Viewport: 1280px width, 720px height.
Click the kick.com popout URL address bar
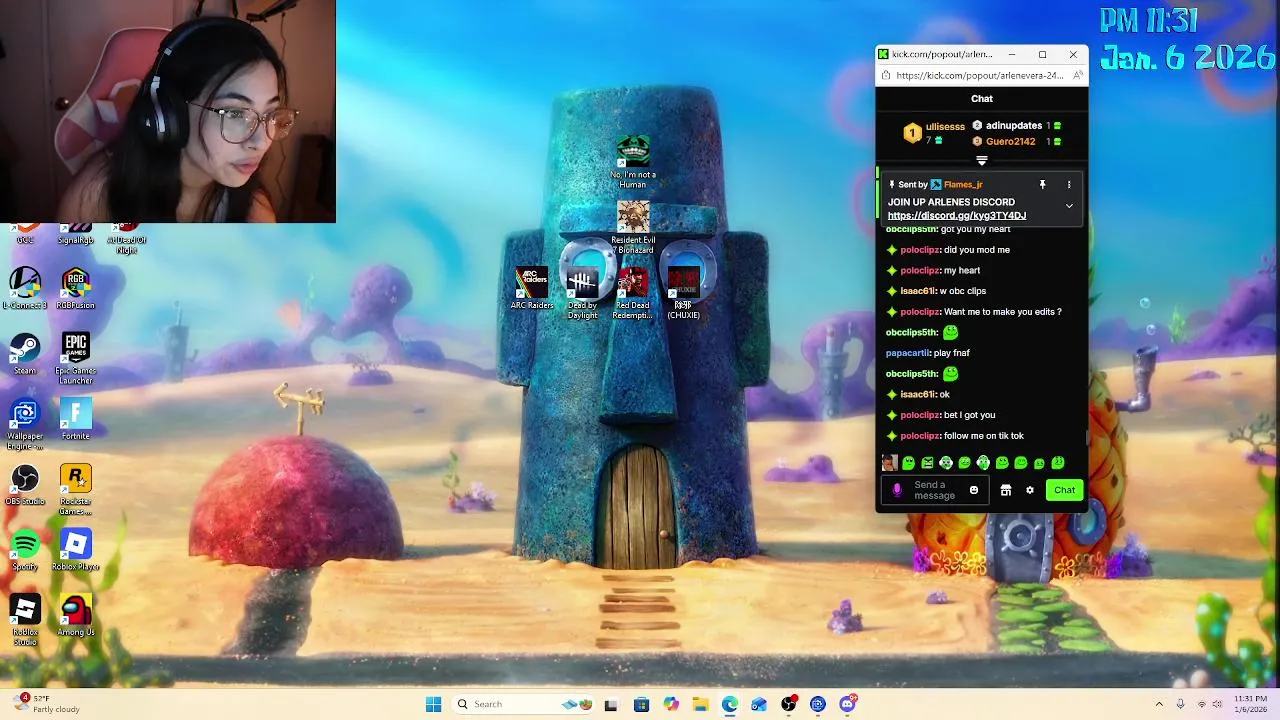pyautogui.click(x=980, y=75)
